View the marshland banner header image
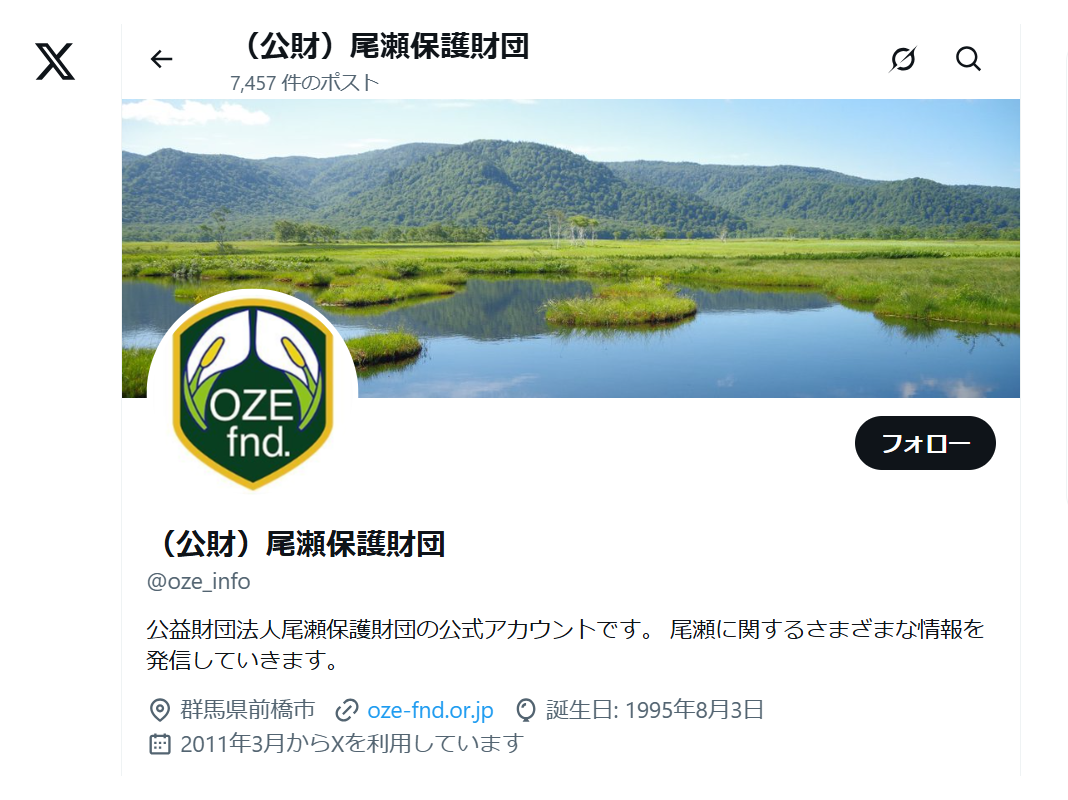The height and width of the screenshot is (800, 1068). point(571,249)
